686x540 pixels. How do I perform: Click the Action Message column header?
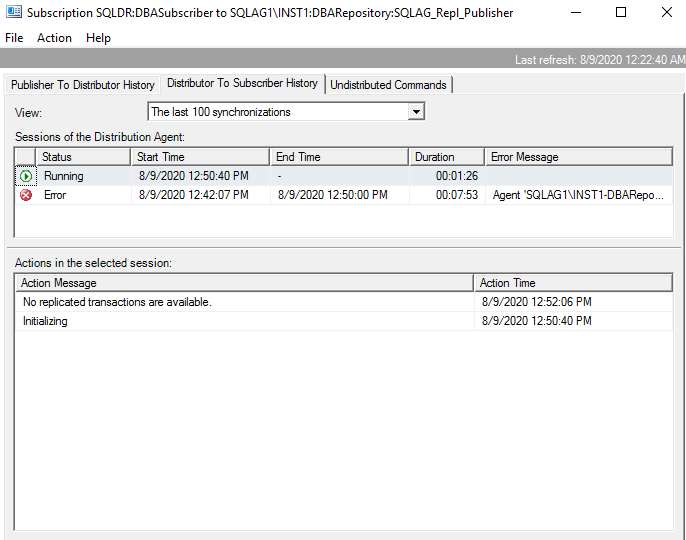[x=244, y=283]
